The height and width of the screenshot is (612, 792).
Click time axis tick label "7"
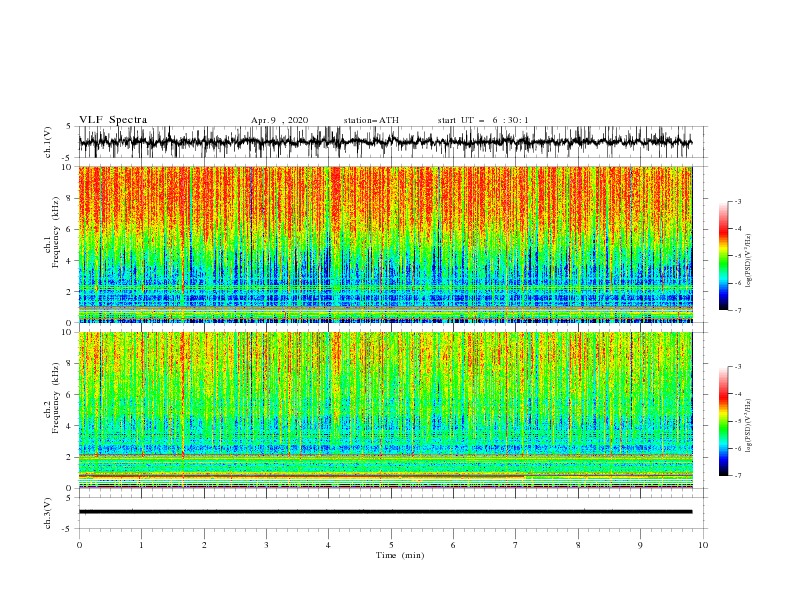516,545
